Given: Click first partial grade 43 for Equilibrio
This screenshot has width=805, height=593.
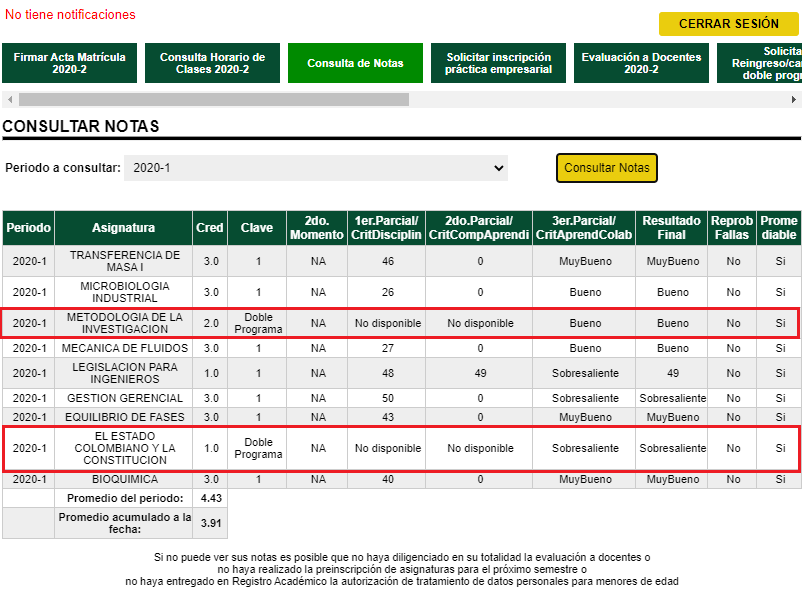Looking at the screenshot, I should click(388, 417).
